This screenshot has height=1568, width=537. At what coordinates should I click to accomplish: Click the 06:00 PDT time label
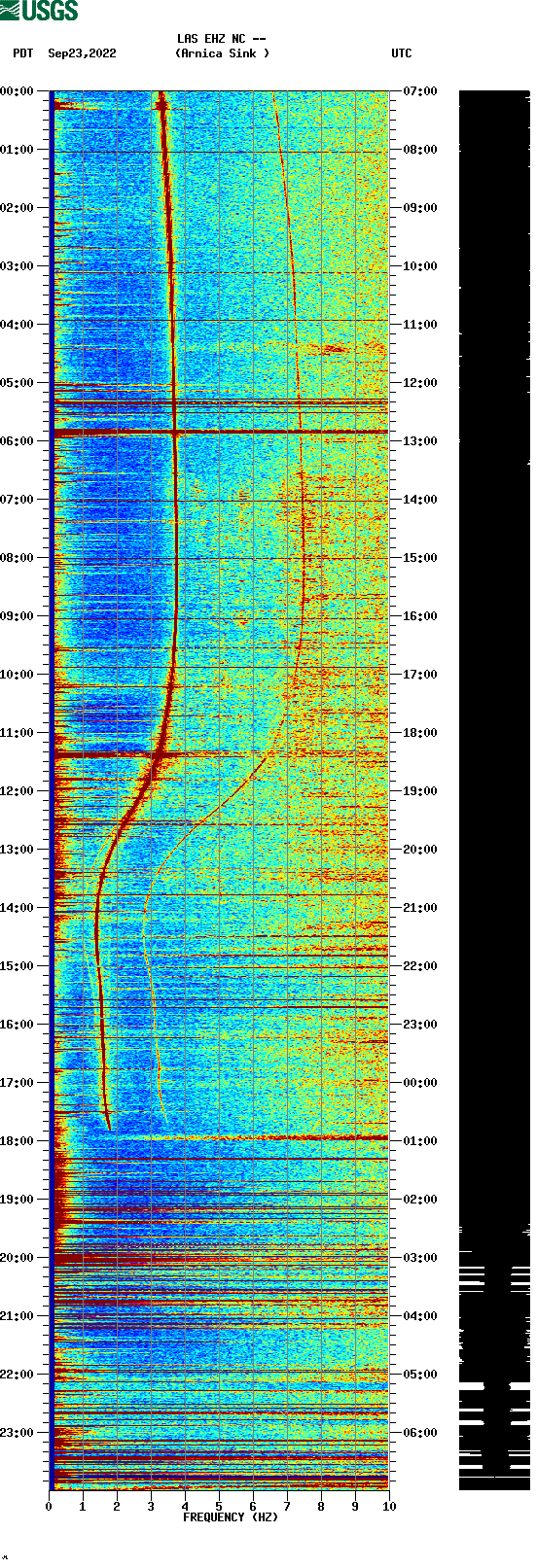click(x=17, y=441)
